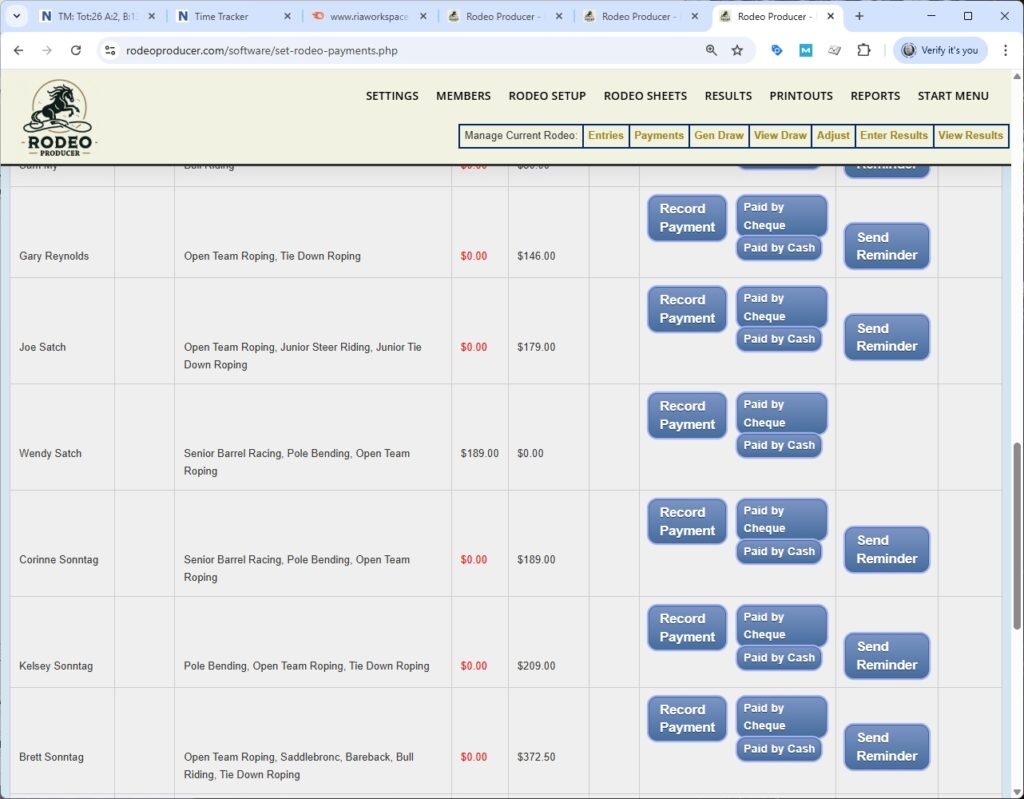Click the blue M extension icon

pos(806,50)
